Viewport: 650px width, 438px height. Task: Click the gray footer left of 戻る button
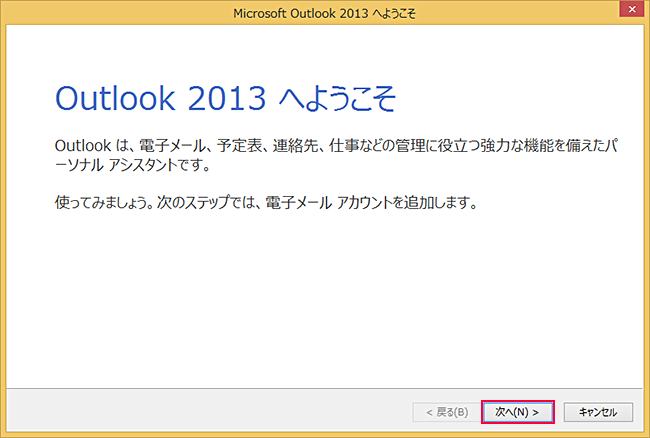200,412
